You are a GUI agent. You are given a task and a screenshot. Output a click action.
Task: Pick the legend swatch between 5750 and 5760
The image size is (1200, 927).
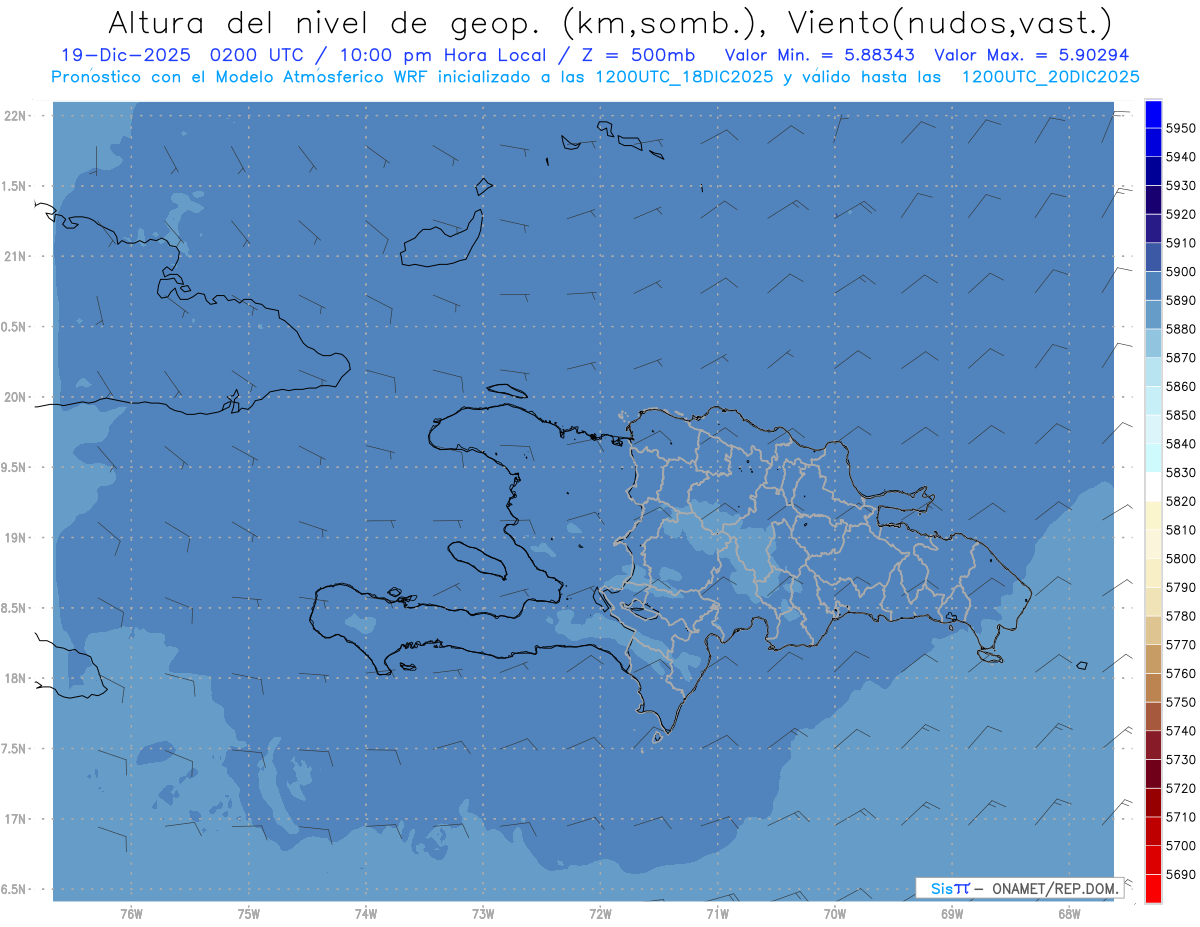1153,687
